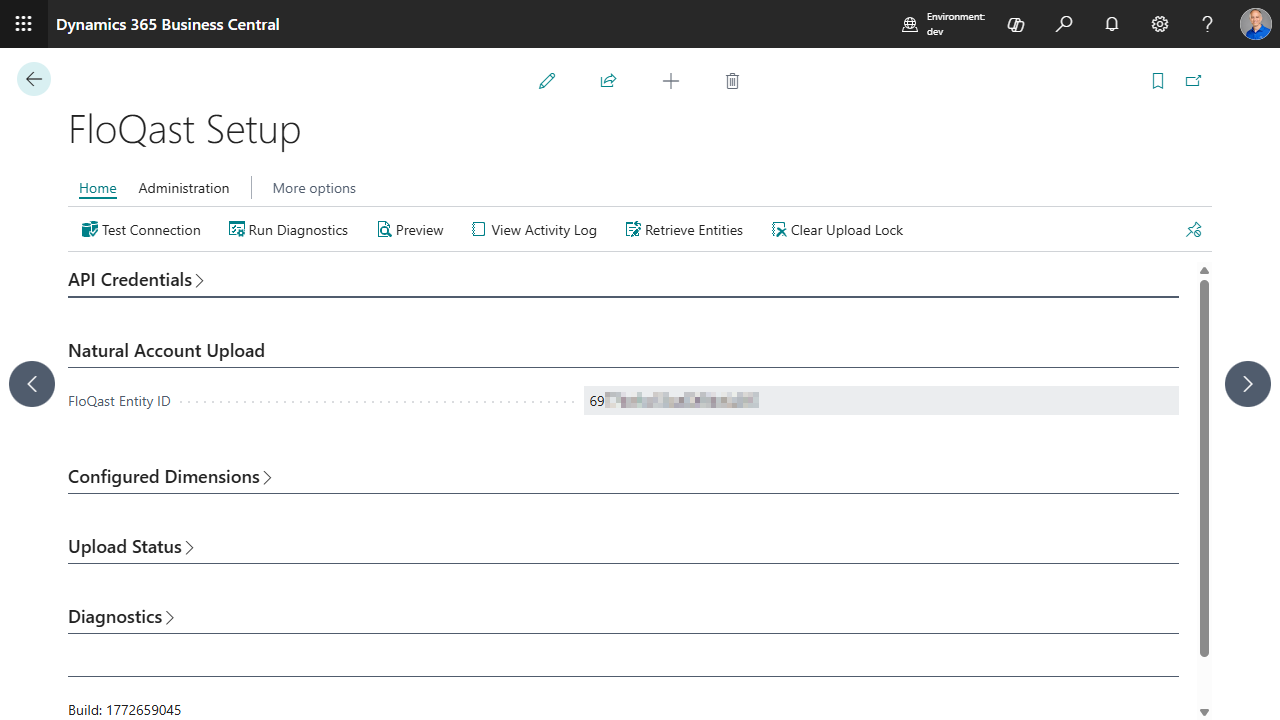This screenshot has height=720, width=1280.
Task: Open page in new window icon
Action: [1193, 81]
